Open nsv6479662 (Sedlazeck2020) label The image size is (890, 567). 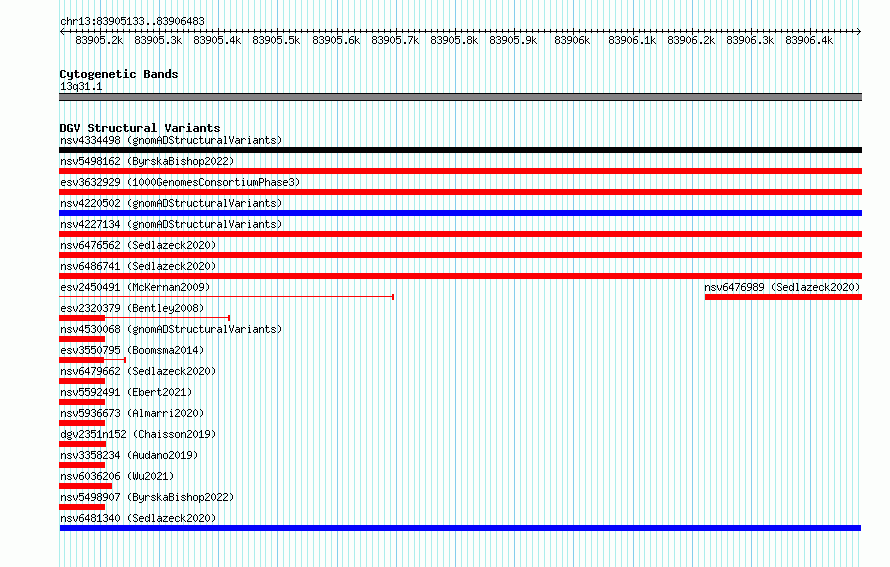pyautogui.click(x=138, y=371)
